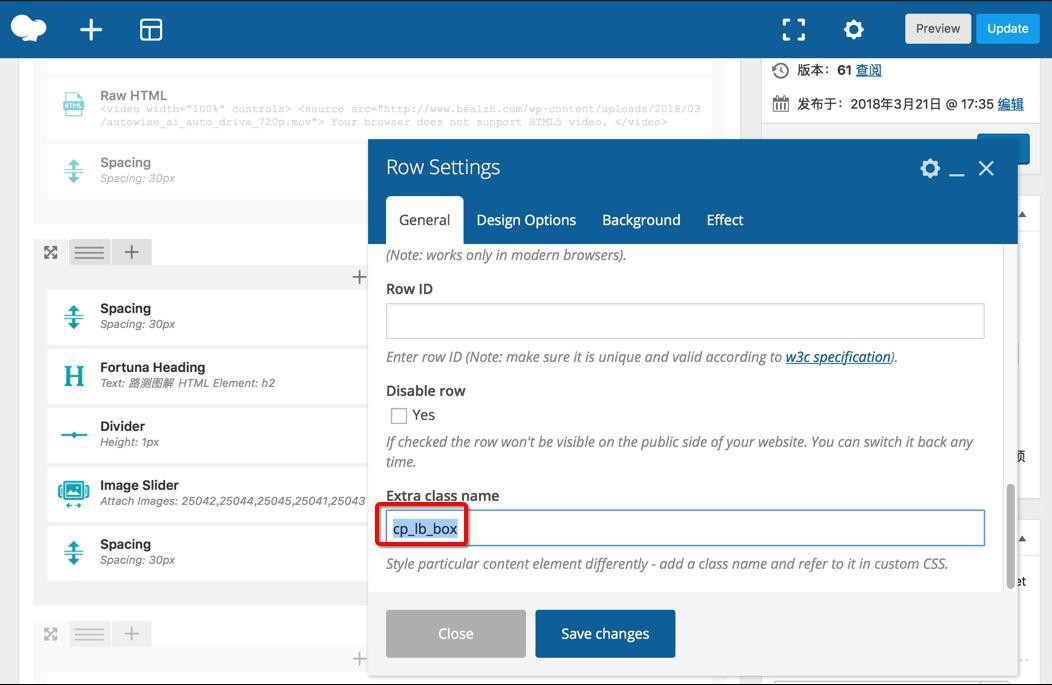Select the Image Slider element title
The height and width of the screenshot is (685, 1052).
pyautogui.click(x=139, y=485)
